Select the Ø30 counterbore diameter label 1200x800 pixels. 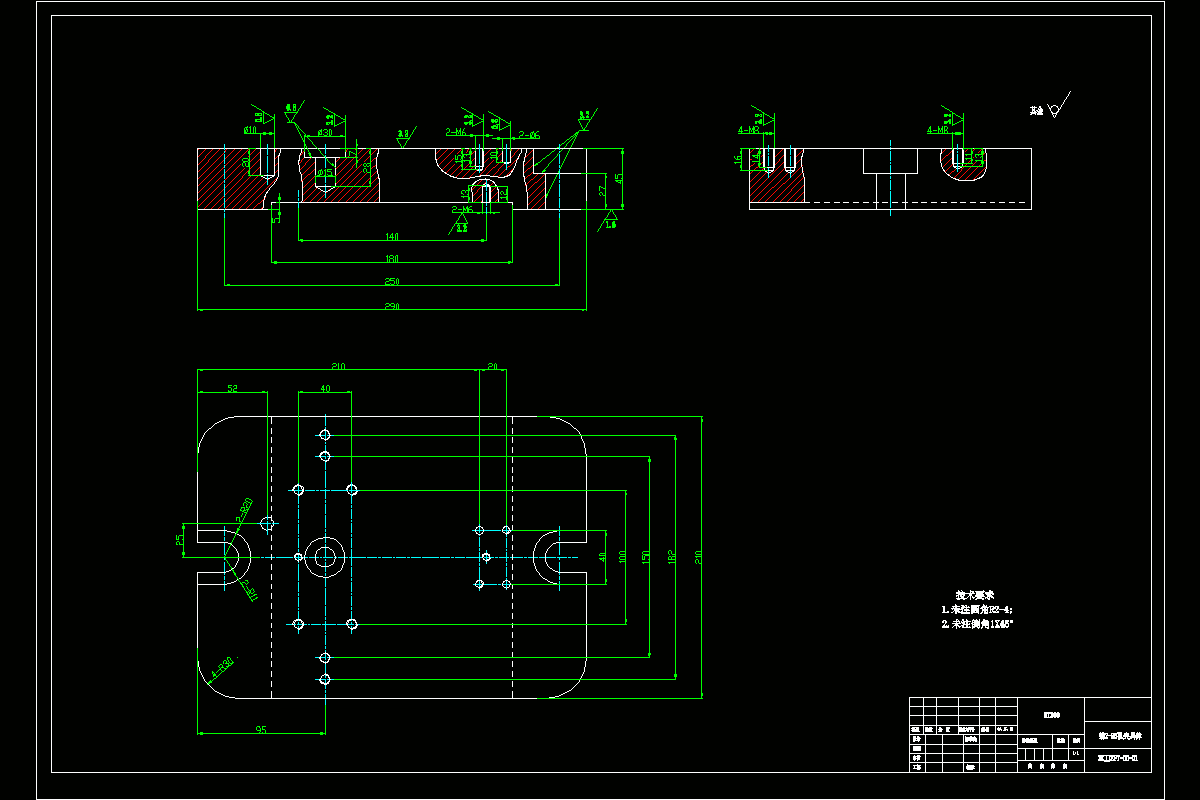(x=325, y=133)
